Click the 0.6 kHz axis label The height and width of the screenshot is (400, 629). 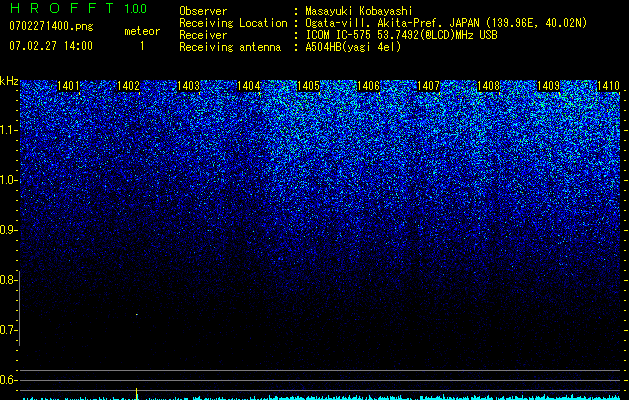9,380
